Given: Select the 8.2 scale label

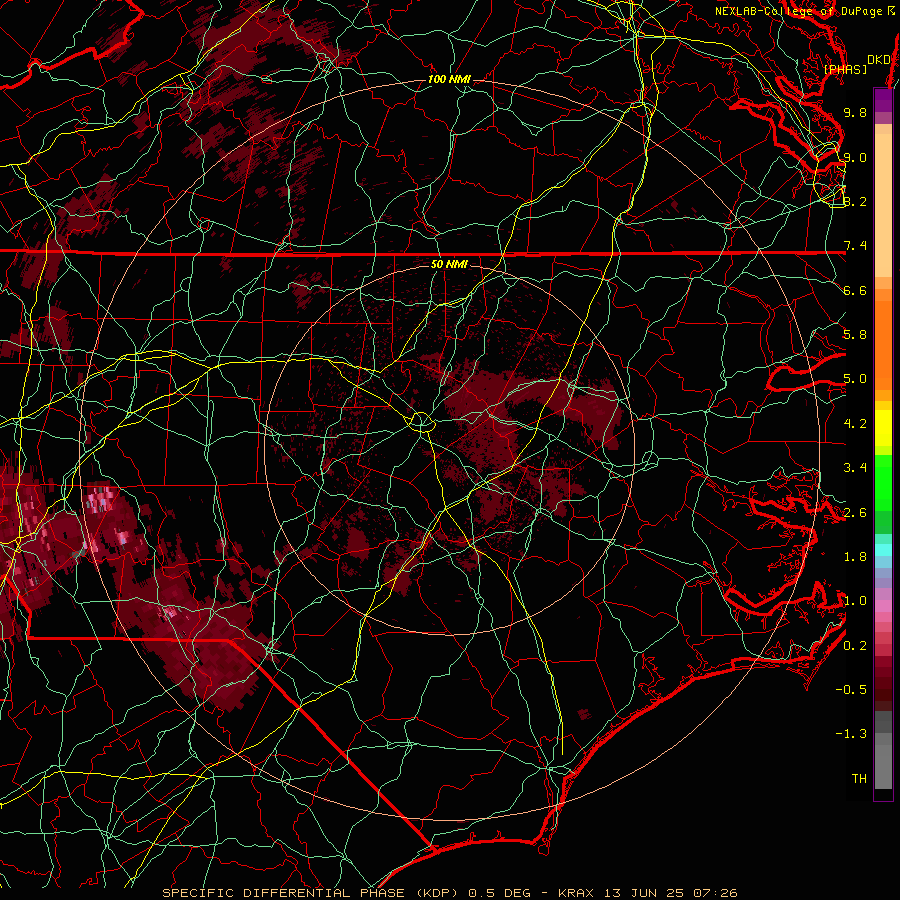Looking at the screenshot, I should pos(855,201).
